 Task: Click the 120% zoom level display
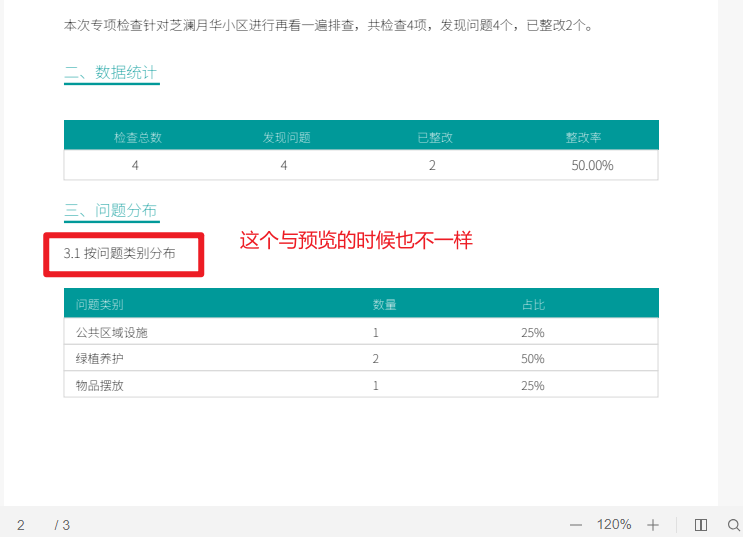tap(614, 525)
